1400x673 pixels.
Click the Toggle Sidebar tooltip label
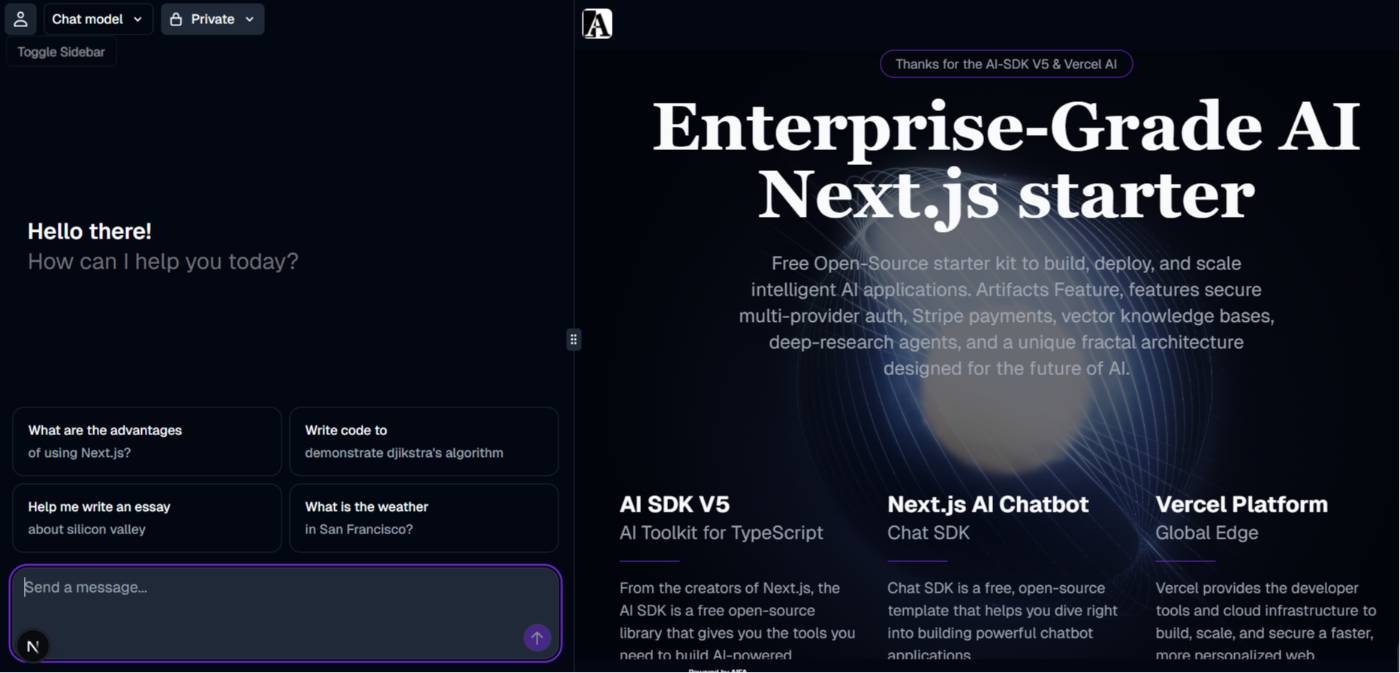(61, 52)
